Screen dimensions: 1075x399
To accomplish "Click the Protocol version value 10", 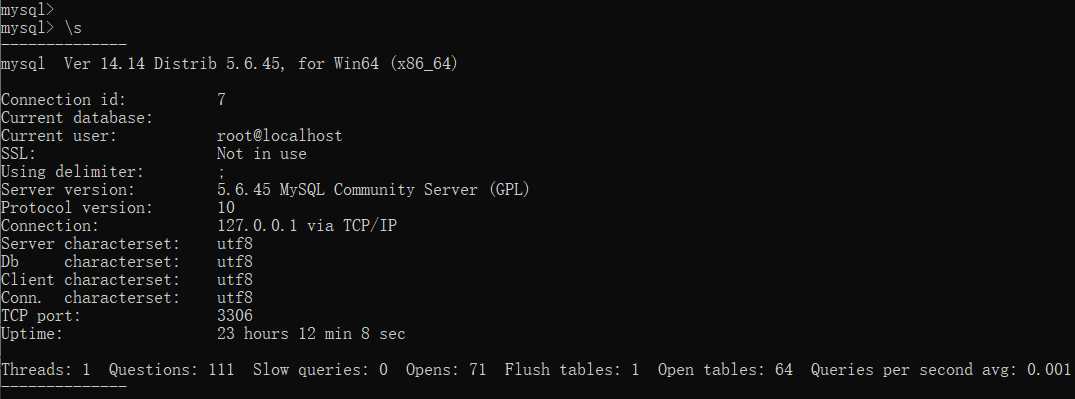I will pyautogui.click(x=226, y=208).
